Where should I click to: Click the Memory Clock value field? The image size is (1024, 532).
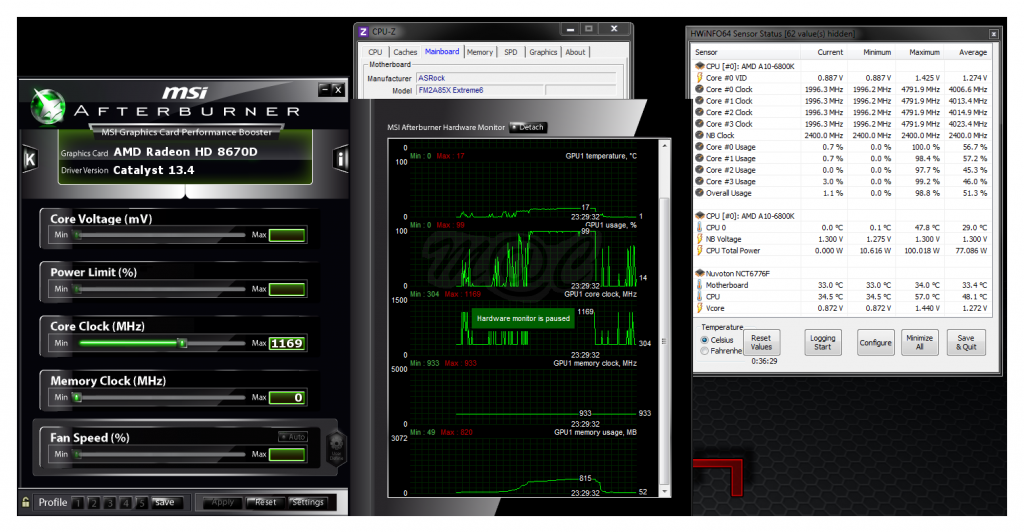[287, 398]
